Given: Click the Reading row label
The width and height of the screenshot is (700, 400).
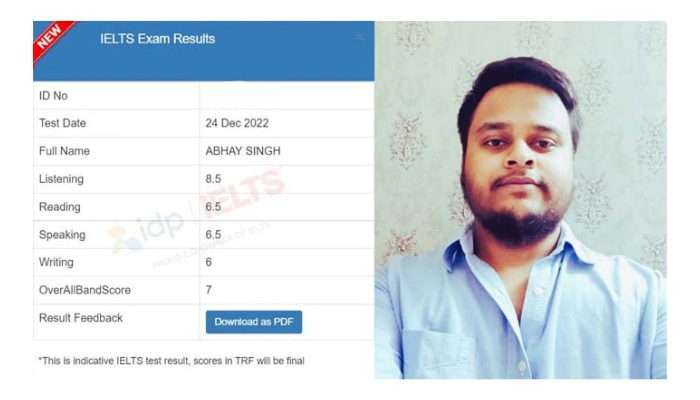Looking at the screenshot, I should pos(60,207).
